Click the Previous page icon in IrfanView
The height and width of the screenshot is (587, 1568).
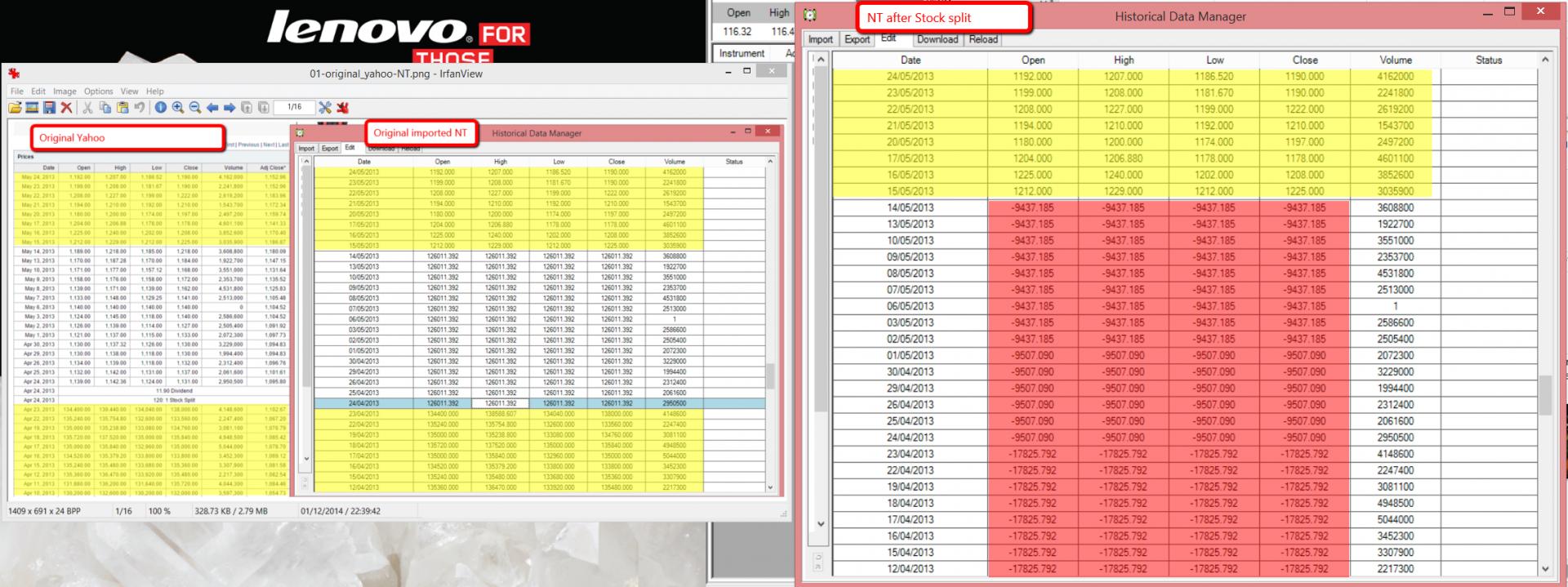[247, 108]
